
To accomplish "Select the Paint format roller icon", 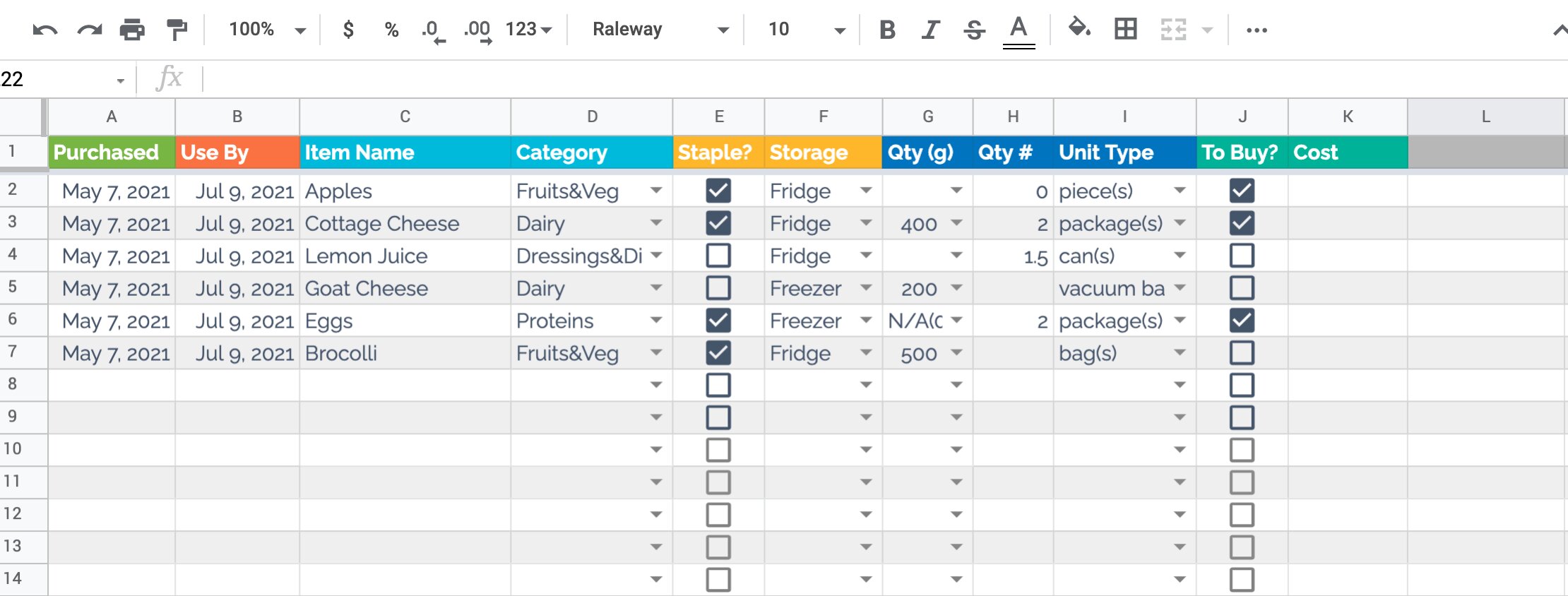I will point(177,30).
